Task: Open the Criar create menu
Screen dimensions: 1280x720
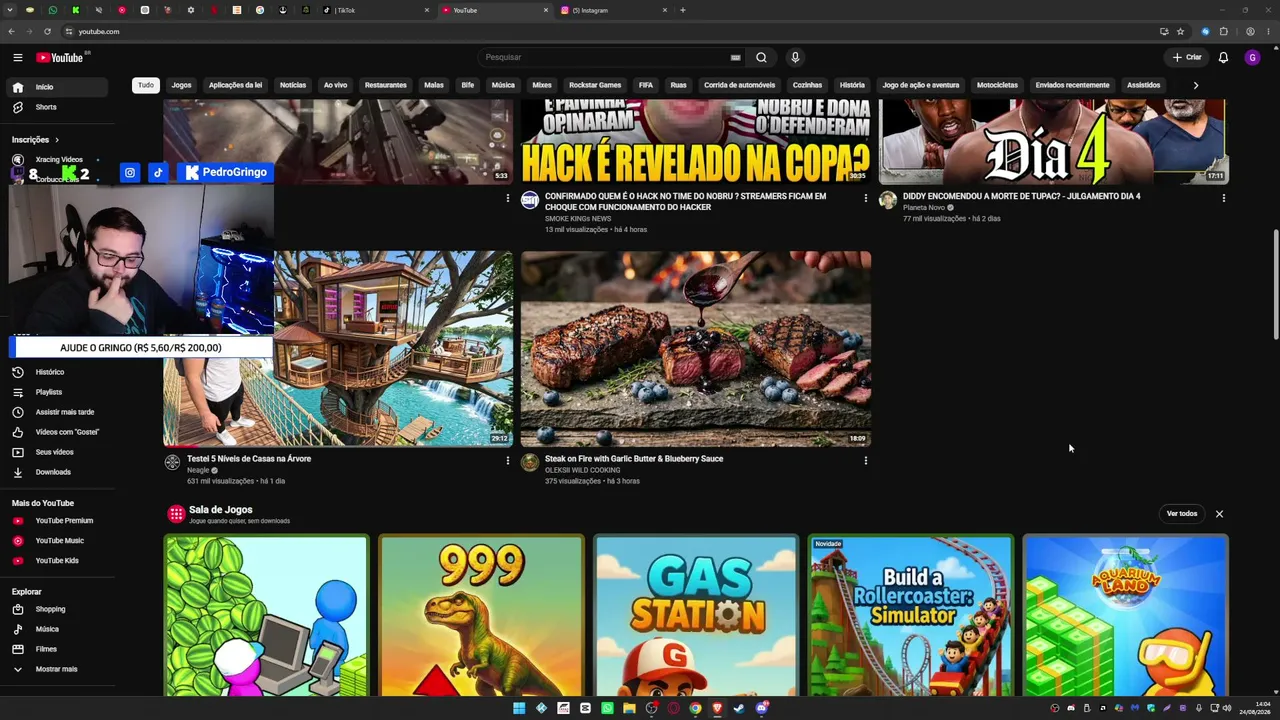Action: point(1187,57)
